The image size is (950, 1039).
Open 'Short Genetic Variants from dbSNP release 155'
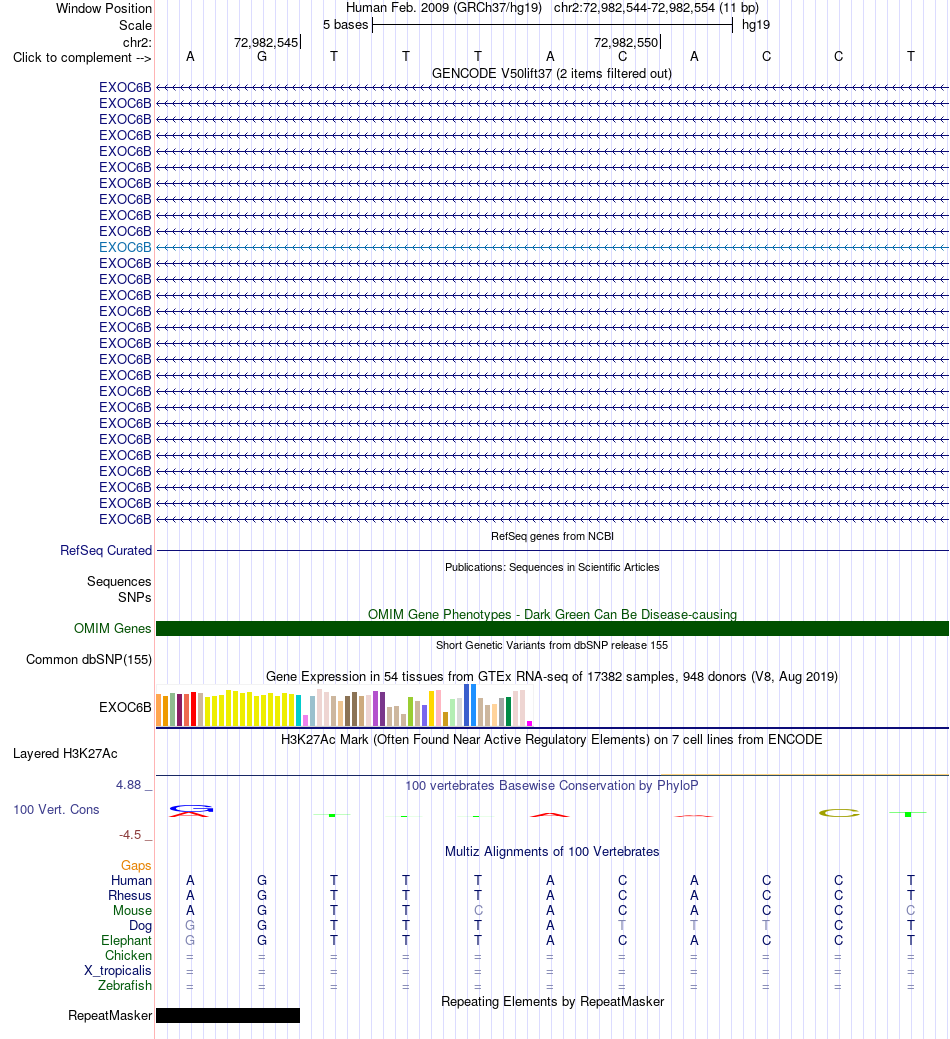[x=552, y=645]
